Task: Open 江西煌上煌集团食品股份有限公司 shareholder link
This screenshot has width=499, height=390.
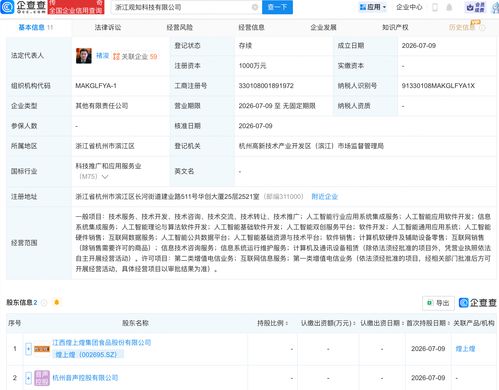Action: point(102,343)
